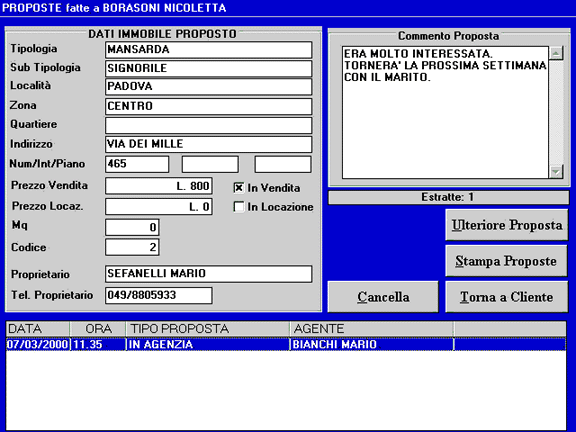This screenshot has height=432, width=576.
Task: Click inside the Commento Proposta text area
Action: 445,112
